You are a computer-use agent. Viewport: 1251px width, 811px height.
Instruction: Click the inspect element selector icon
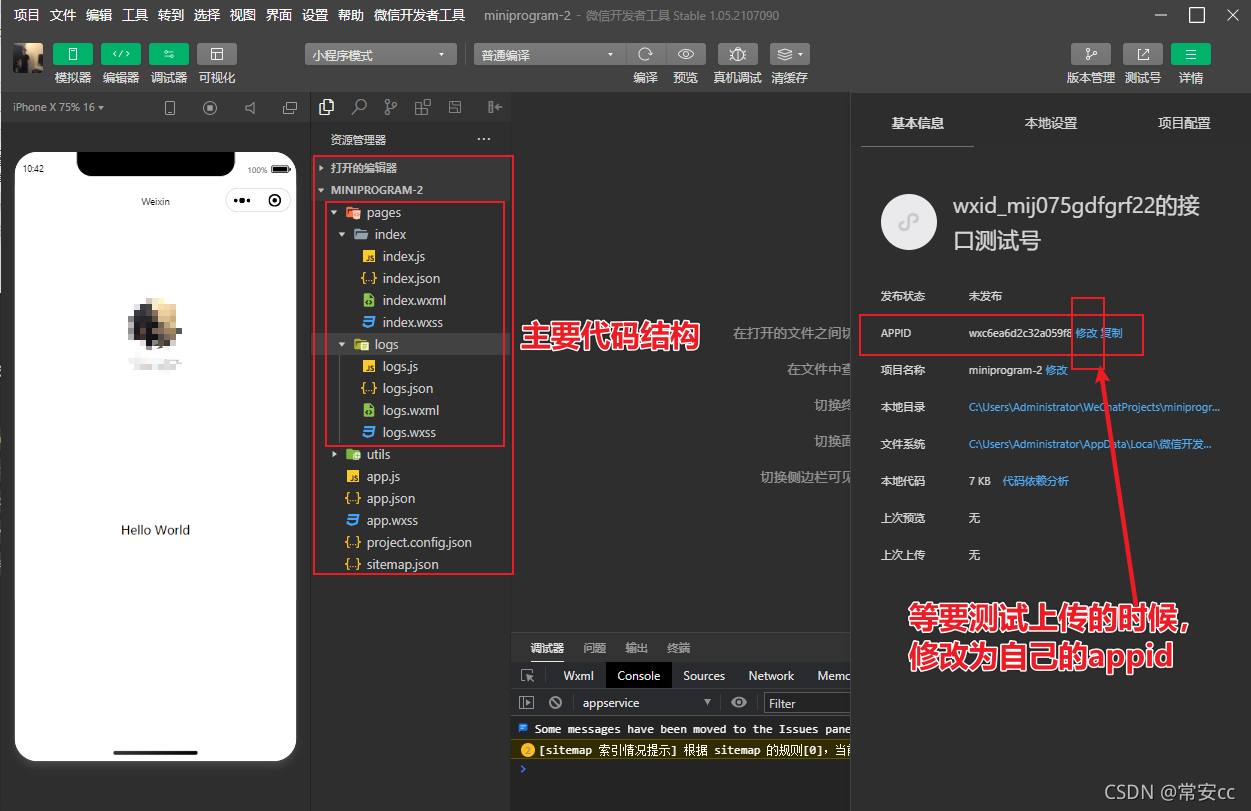point(528,675)
